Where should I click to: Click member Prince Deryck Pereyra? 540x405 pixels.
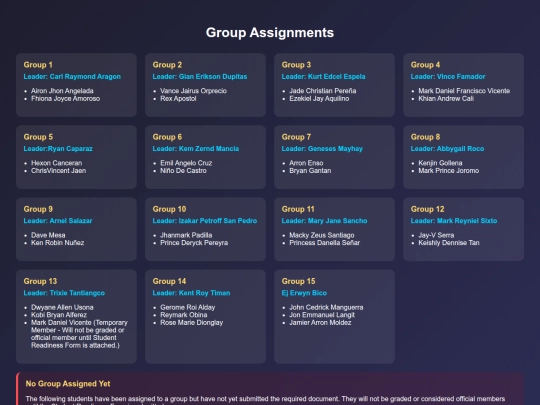point(194,243)
